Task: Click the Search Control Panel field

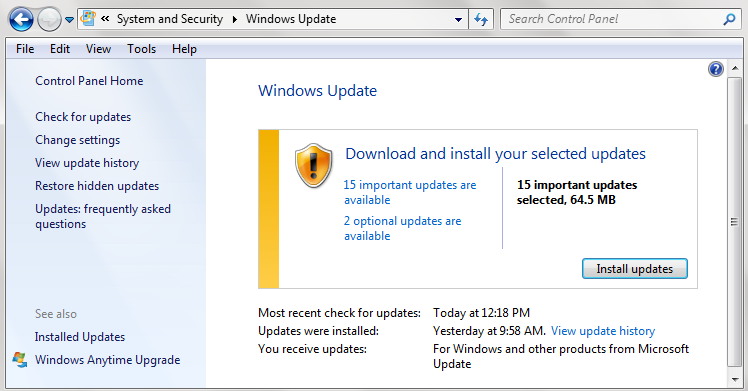Action: [x=612, y=19]
